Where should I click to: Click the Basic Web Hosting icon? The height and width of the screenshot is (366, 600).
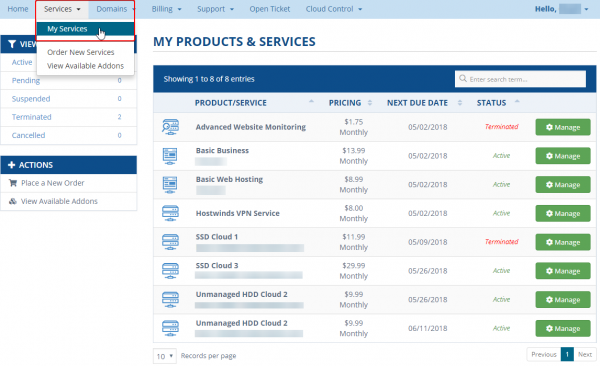pyautogui.click(x=170, y=185)
